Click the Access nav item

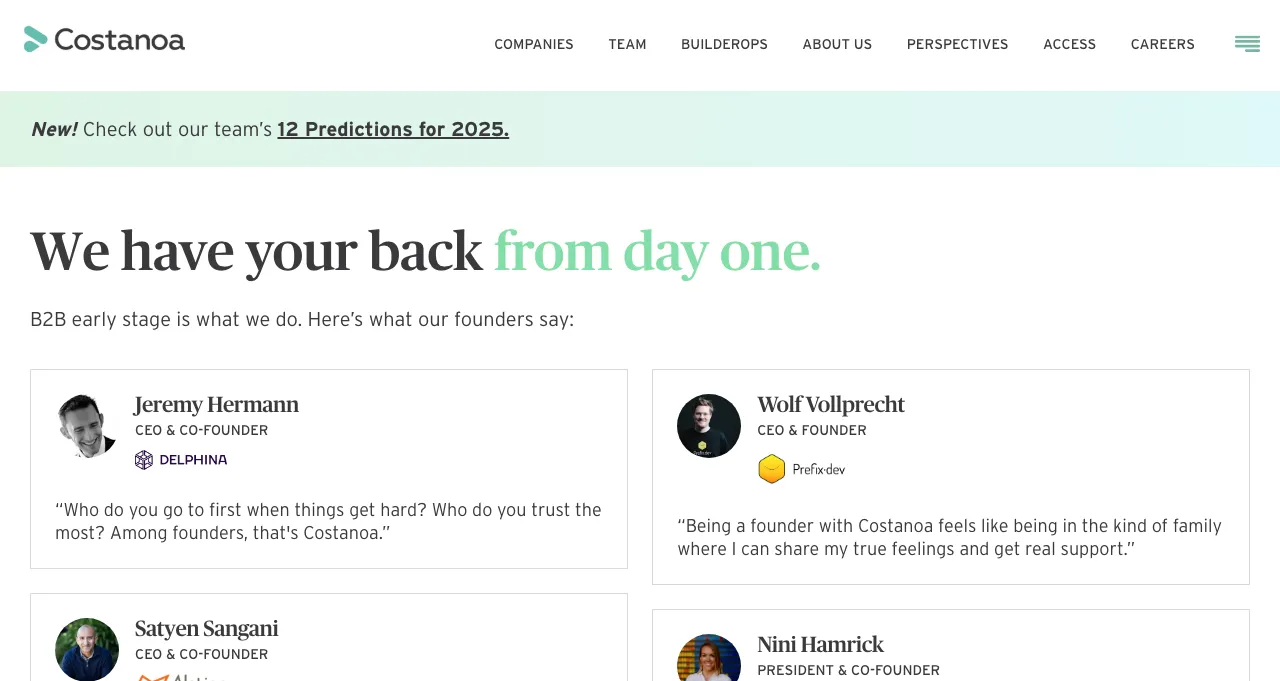pos(1069,44)
